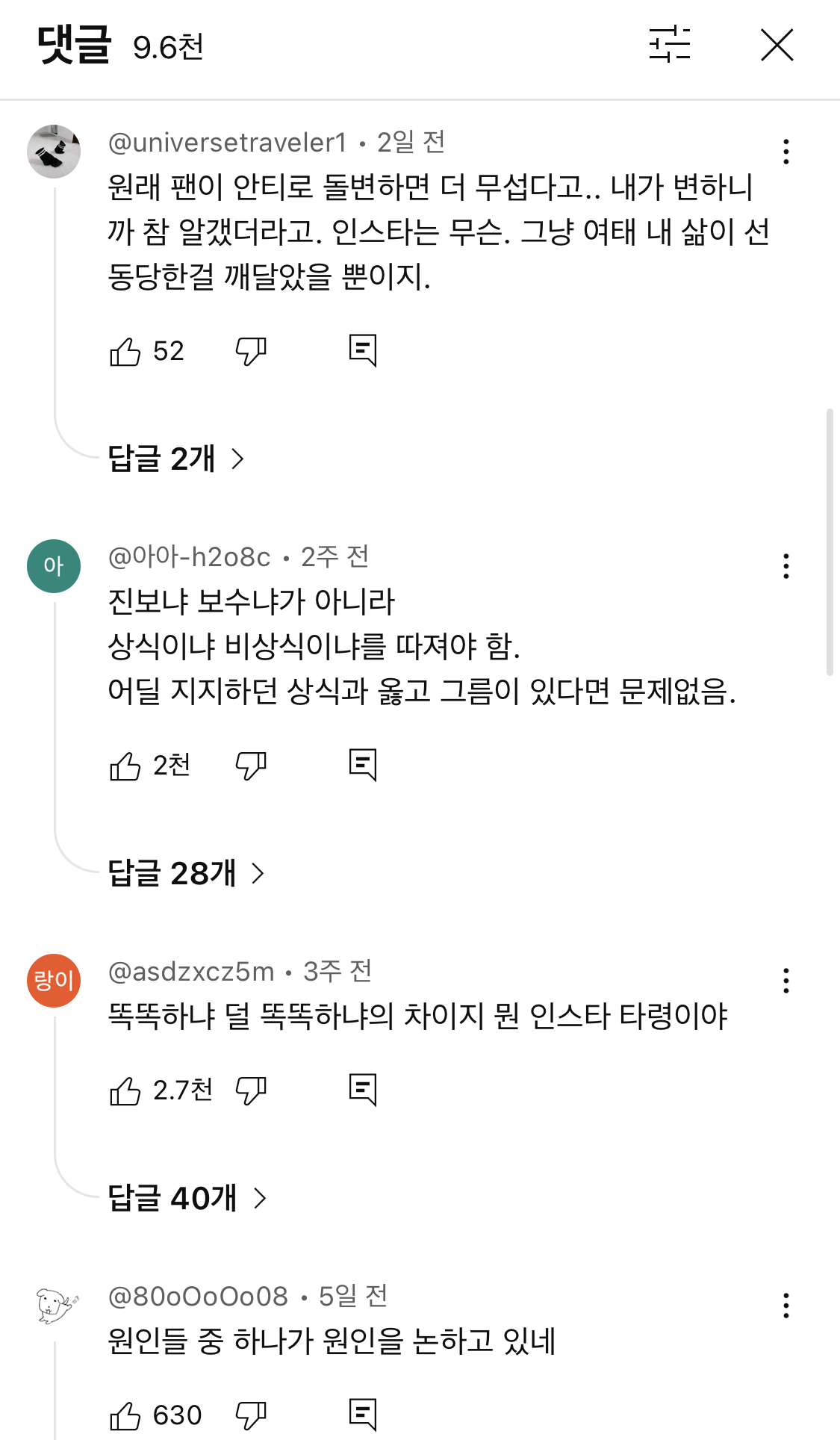Dislike the @asdzxcz5m comment
840x1440 pixels.
[x=251, y=1090]
